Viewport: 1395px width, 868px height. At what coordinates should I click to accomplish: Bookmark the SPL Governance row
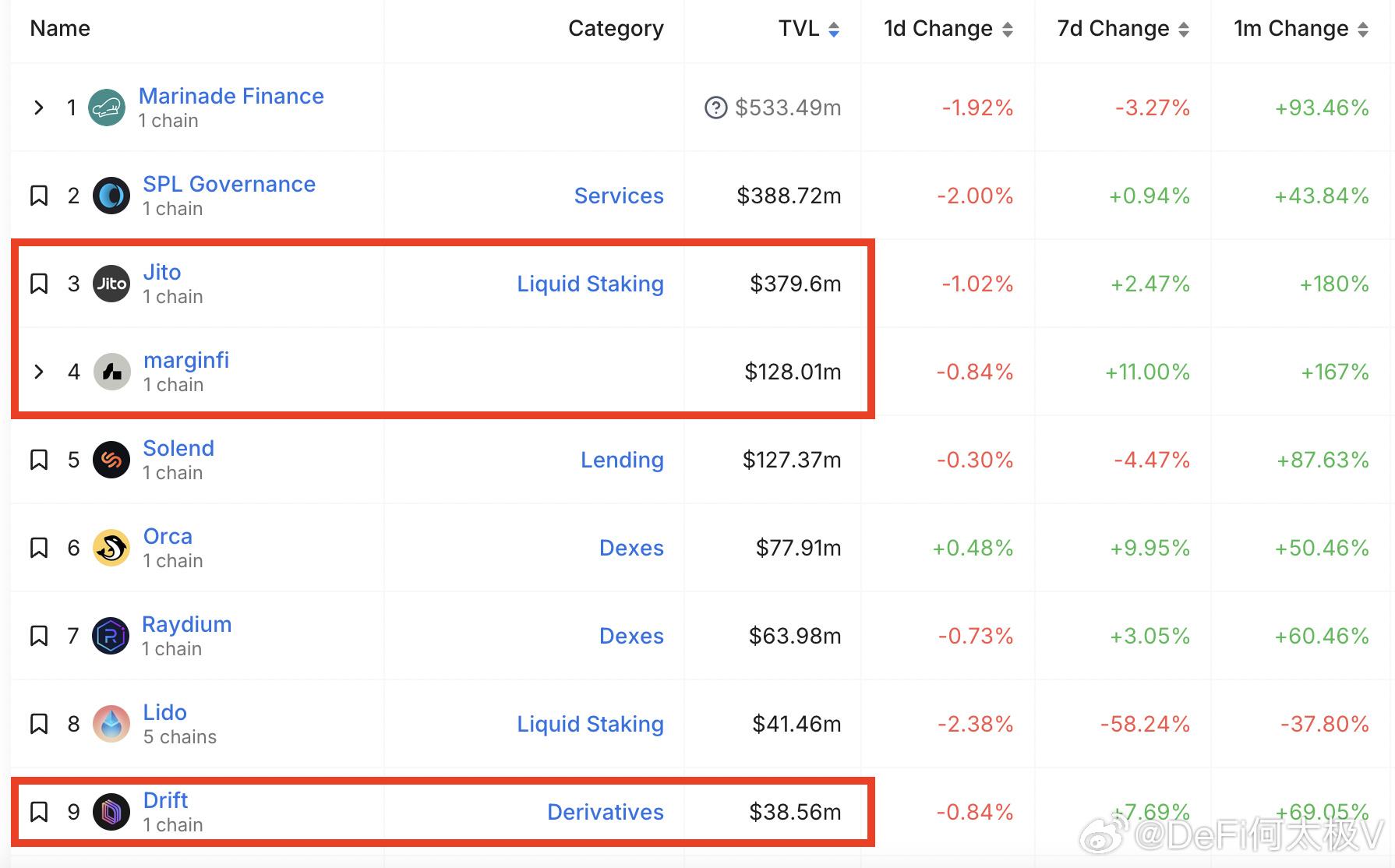(39, 196)
